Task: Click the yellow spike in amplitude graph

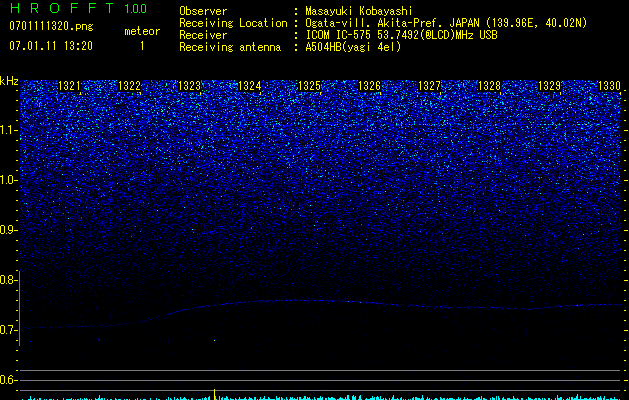Action: click(x=214, y=393)
